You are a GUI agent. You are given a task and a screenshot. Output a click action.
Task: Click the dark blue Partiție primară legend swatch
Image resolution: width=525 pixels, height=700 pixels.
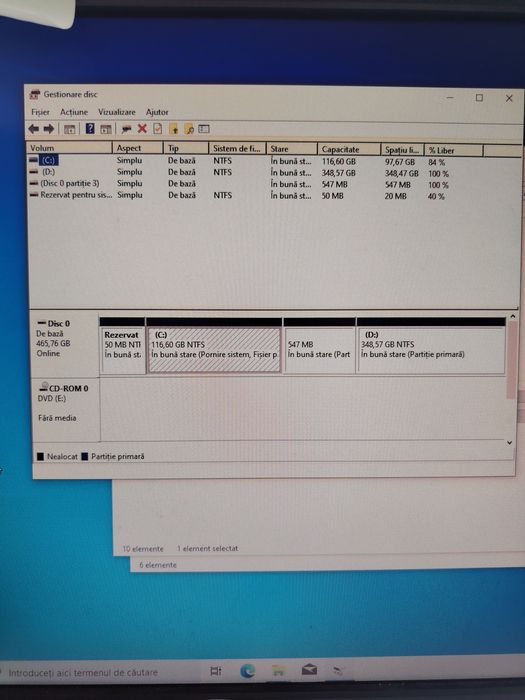85,456
